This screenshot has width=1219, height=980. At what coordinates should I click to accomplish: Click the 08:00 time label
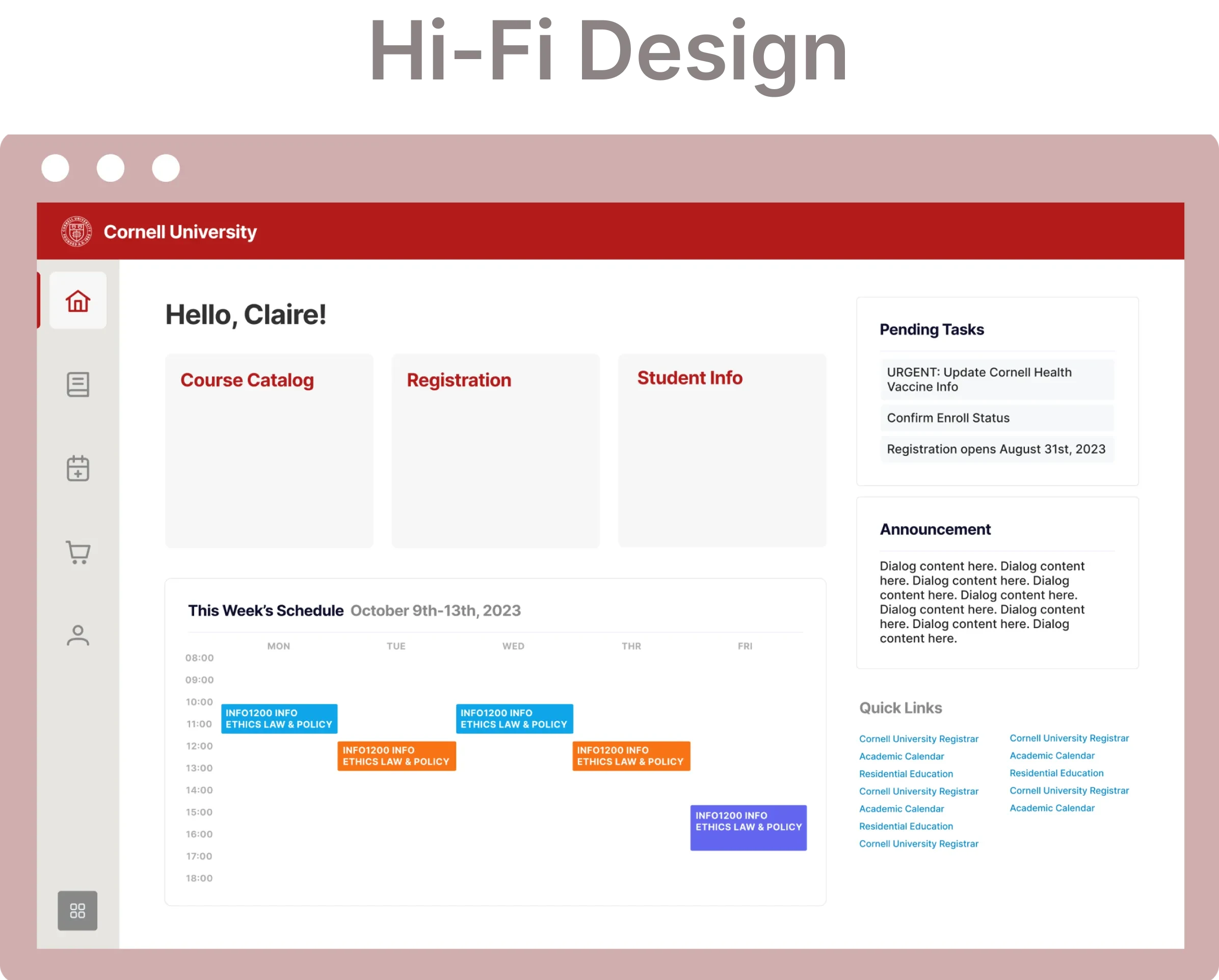(200, 658)
